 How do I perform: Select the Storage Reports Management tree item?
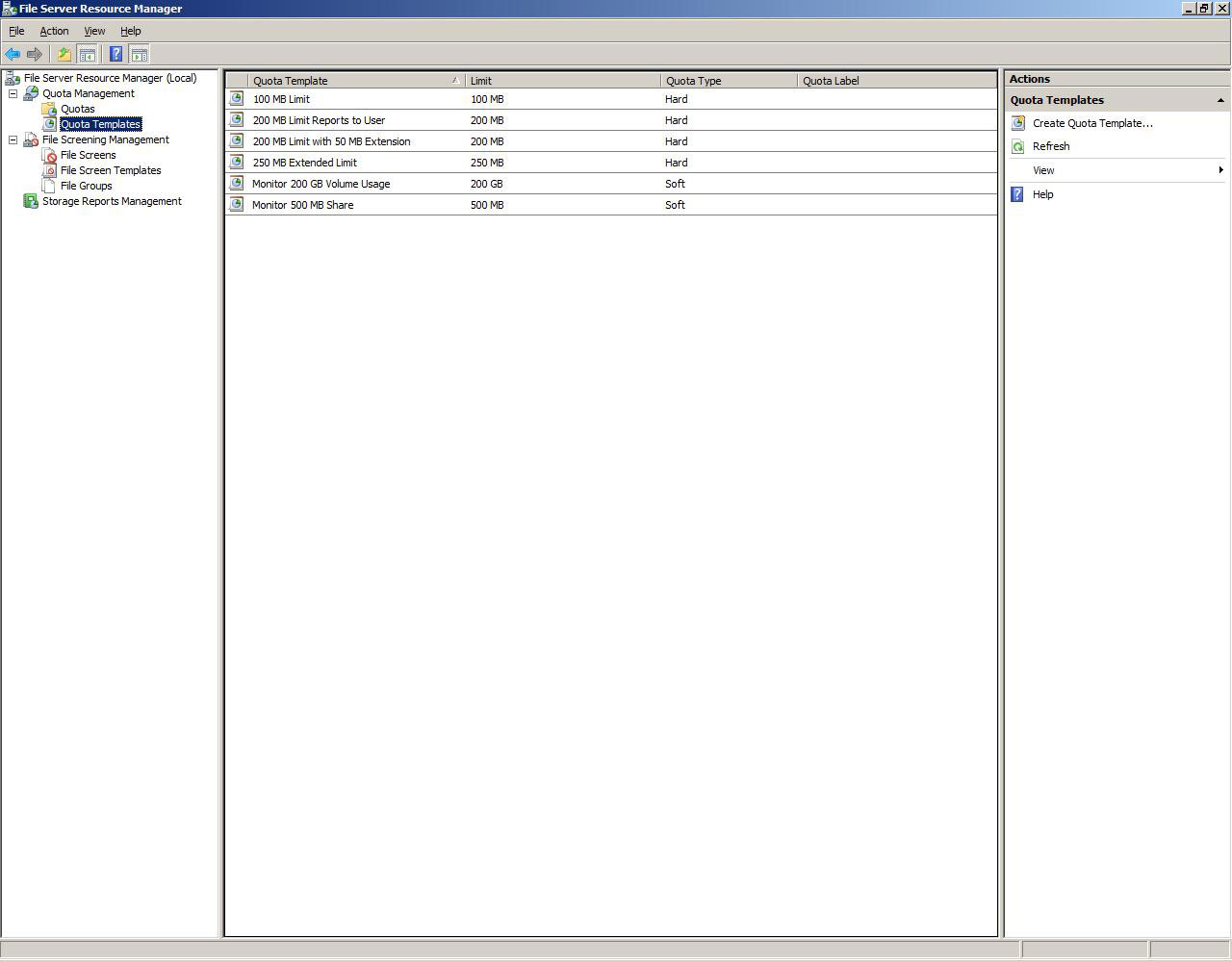coord(112,201)
